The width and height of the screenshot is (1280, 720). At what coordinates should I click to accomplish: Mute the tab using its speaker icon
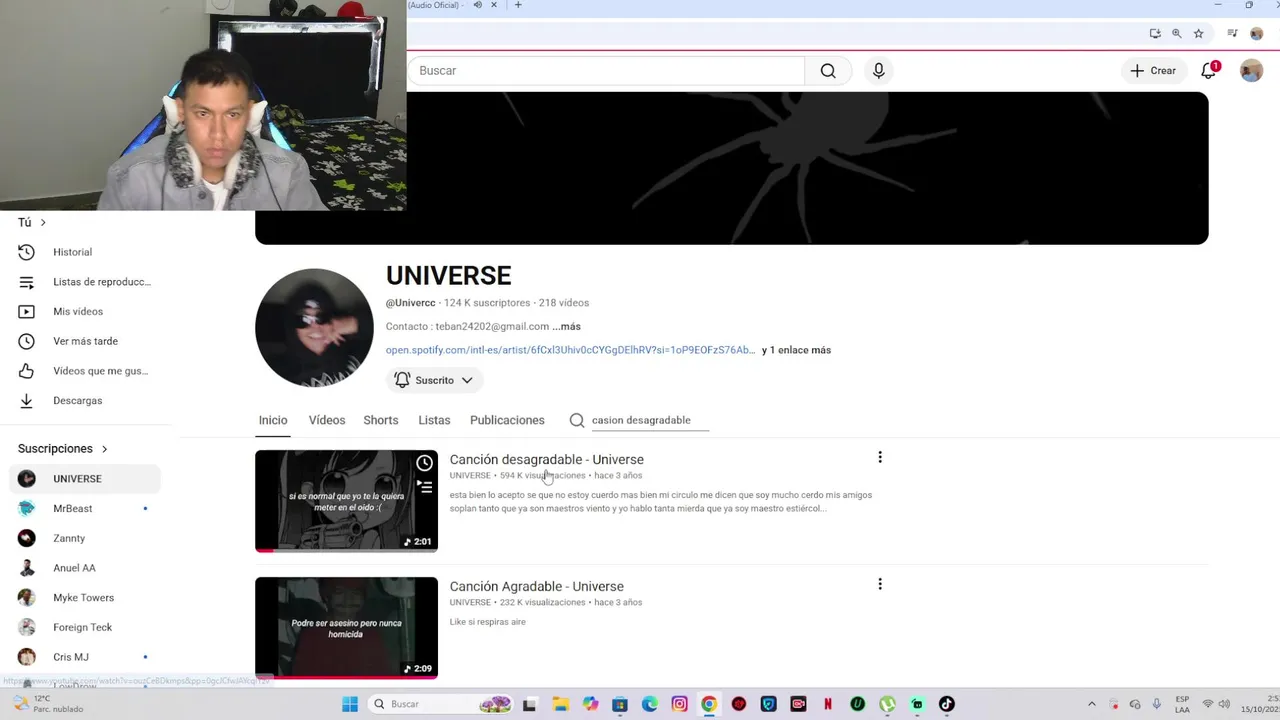[x=477, y=5]
